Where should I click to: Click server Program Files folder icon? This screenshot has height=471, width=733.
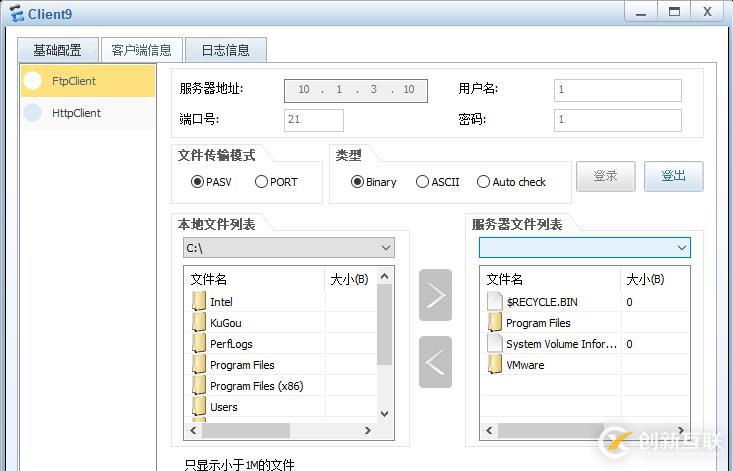click(495, 322)
